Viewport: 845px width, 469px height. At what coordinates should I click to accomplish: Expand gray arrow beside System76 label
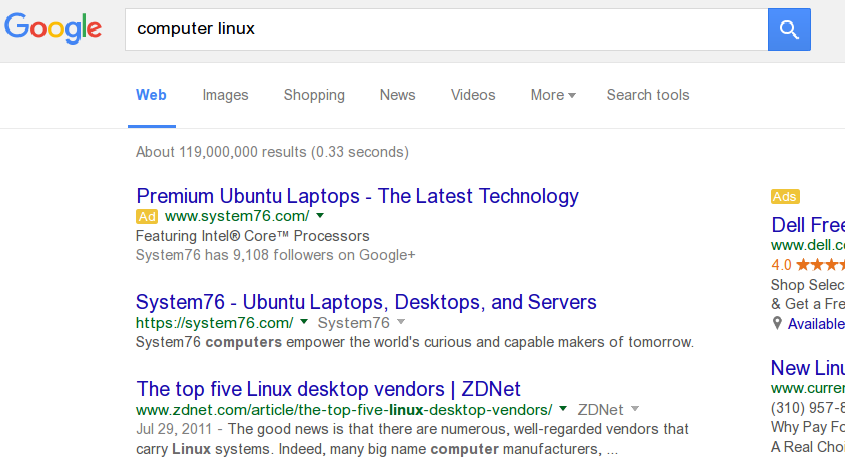pos(400,322)
